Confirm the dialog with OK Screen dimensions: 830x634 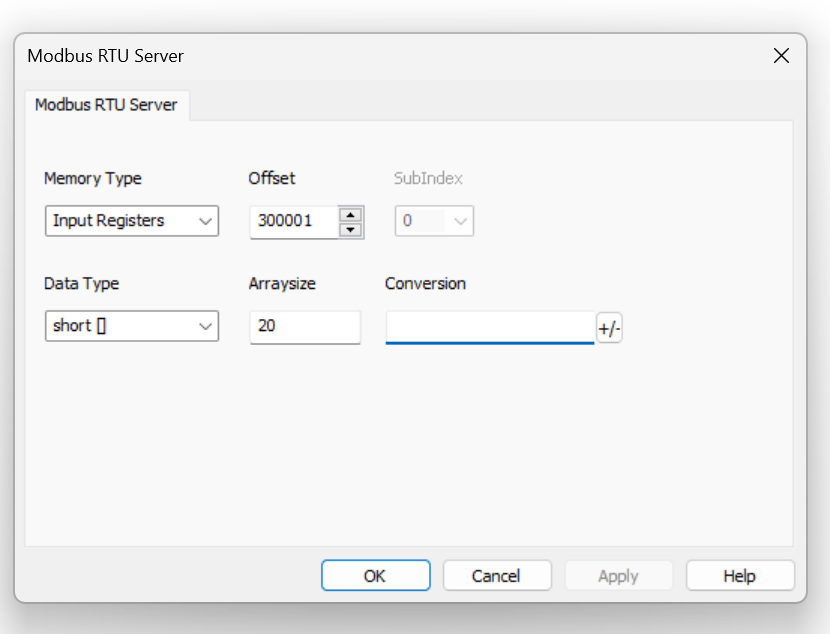375,575
